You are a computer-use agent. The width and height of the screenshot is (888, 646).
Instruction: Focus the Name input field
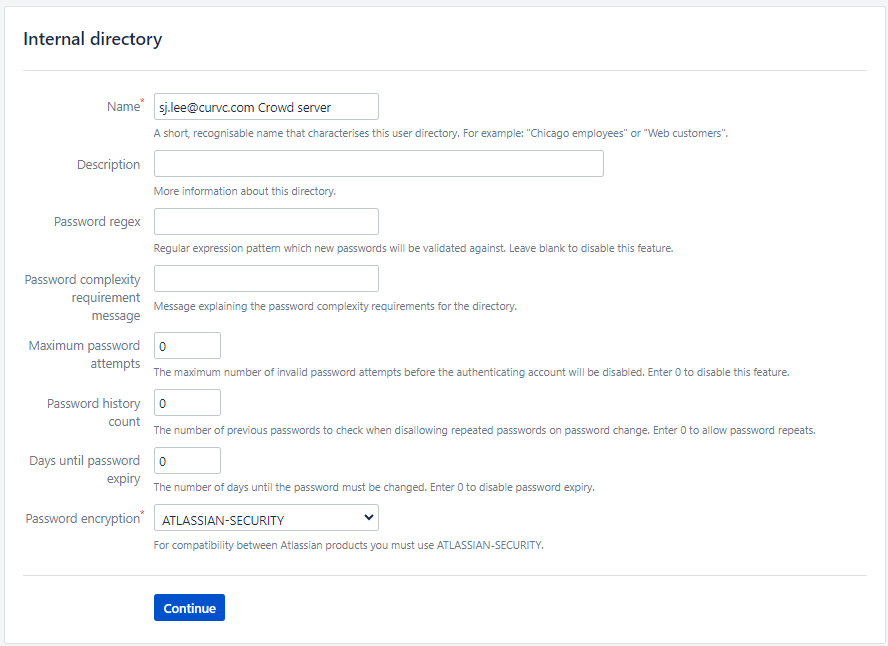(266, 106)
